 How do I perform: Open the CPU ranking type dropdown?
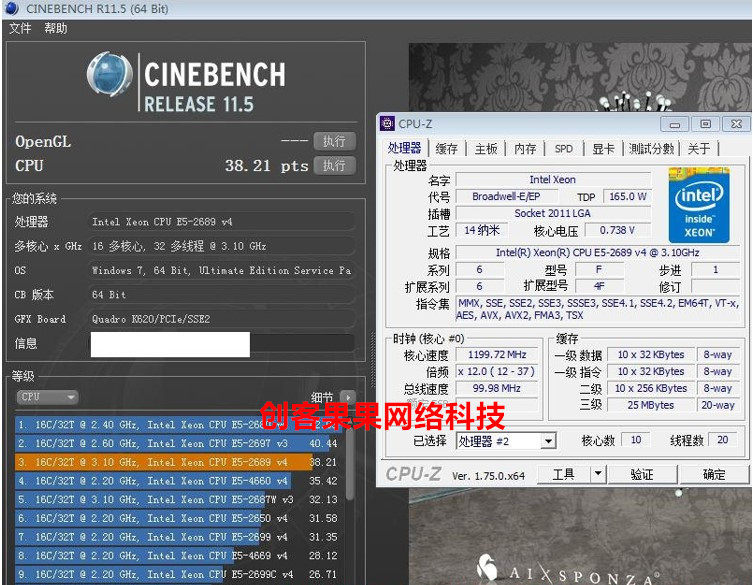click(48, 397)
